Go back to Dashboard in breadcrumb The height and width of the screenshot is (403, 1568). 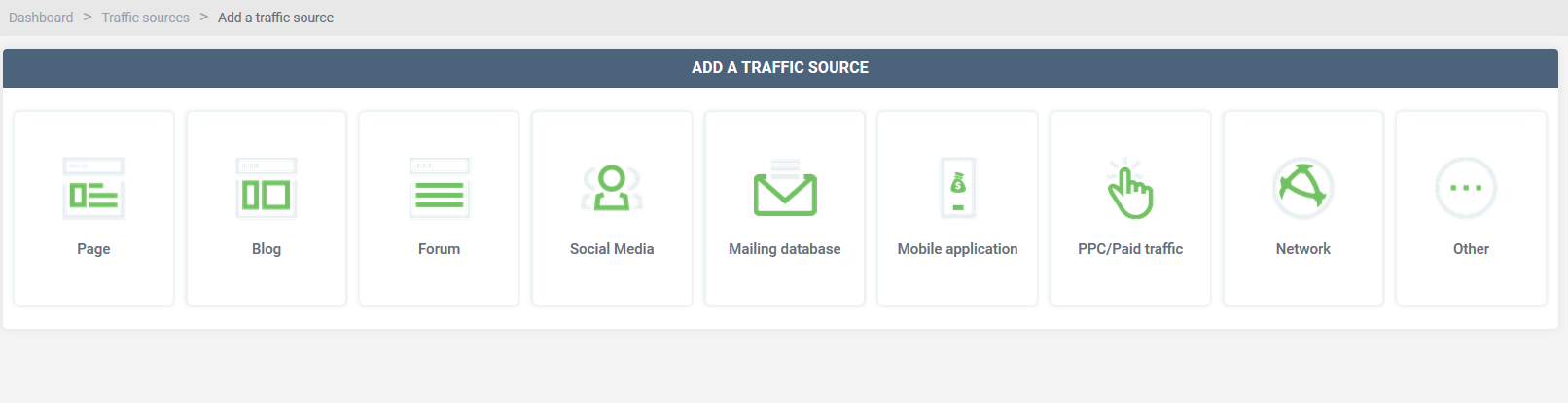point(41,18)
